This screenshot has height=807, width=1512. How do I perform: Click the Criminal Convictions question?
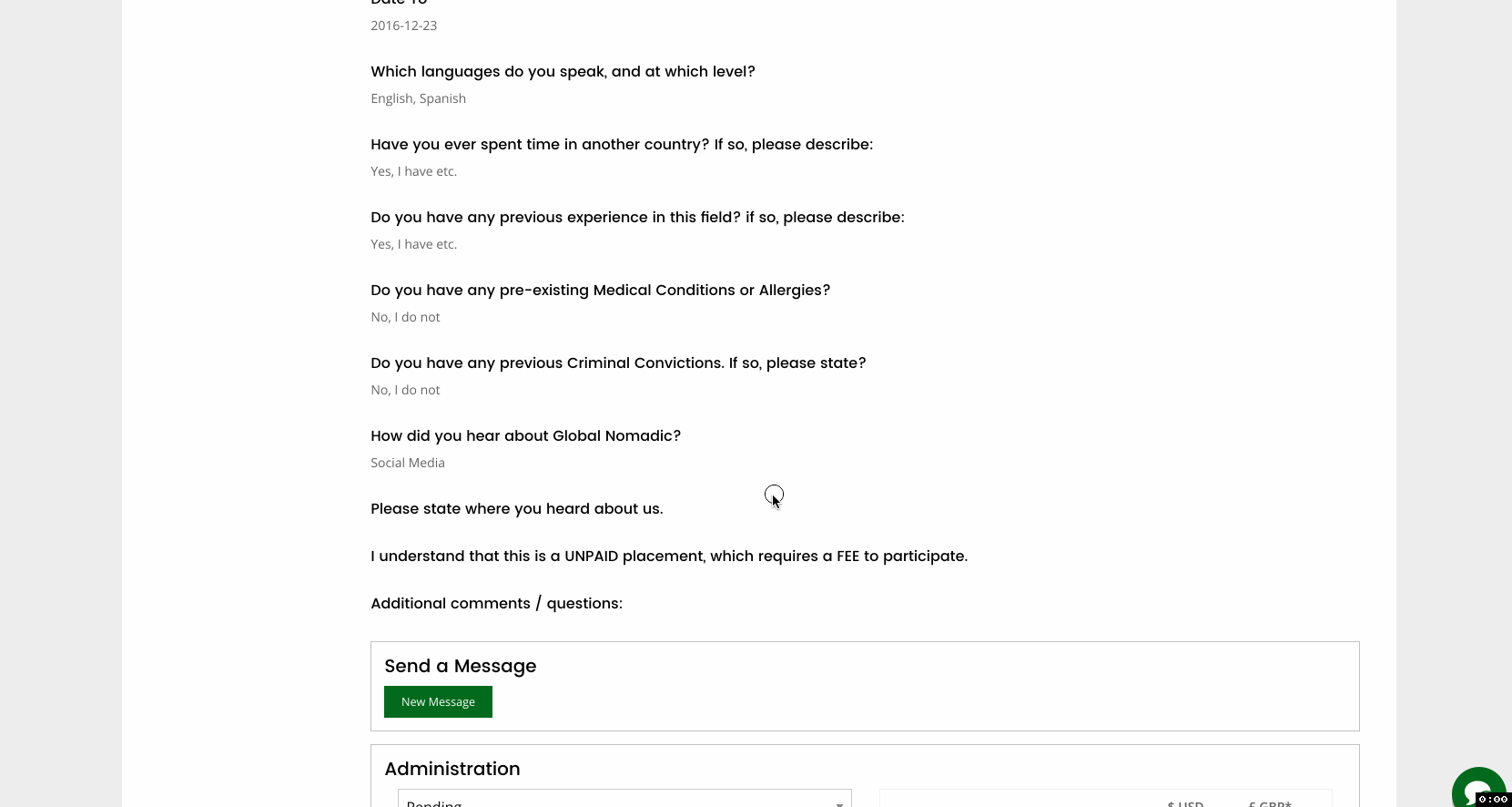[618, 363]
